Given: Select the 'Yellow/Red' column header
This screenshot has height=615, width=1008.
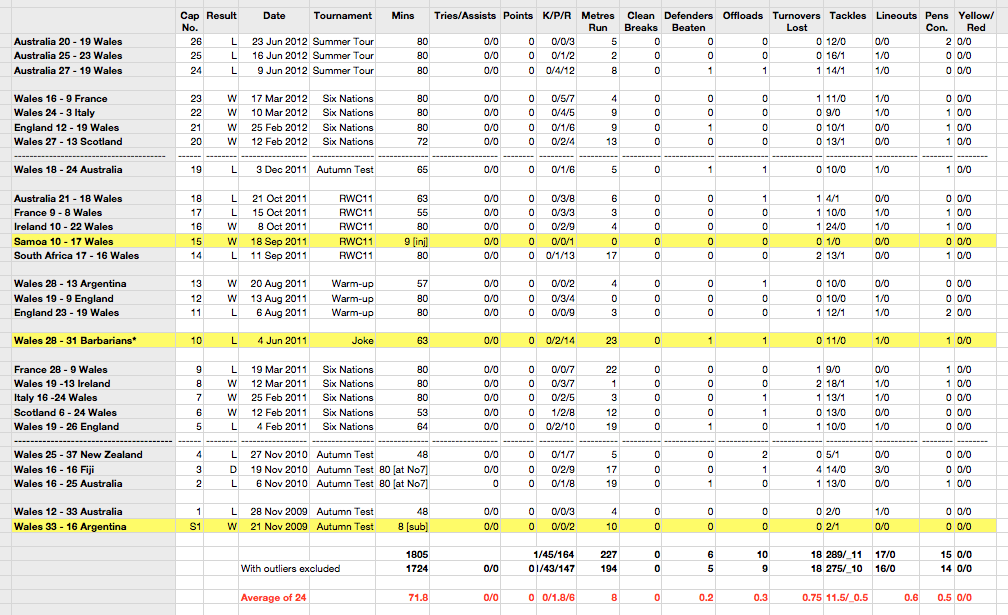Looking at the screenshot, I should tap(971, 22).
